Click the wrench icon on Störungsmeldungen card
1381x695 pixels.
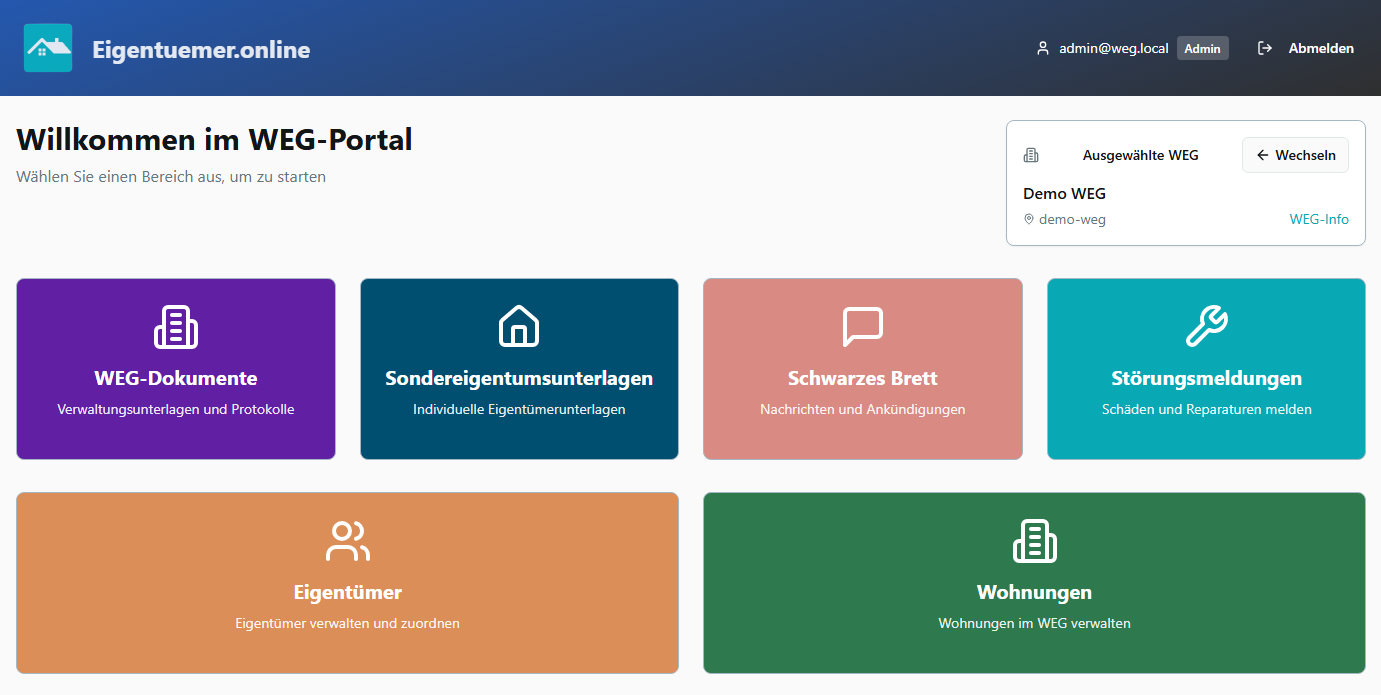coord(1206,327)
